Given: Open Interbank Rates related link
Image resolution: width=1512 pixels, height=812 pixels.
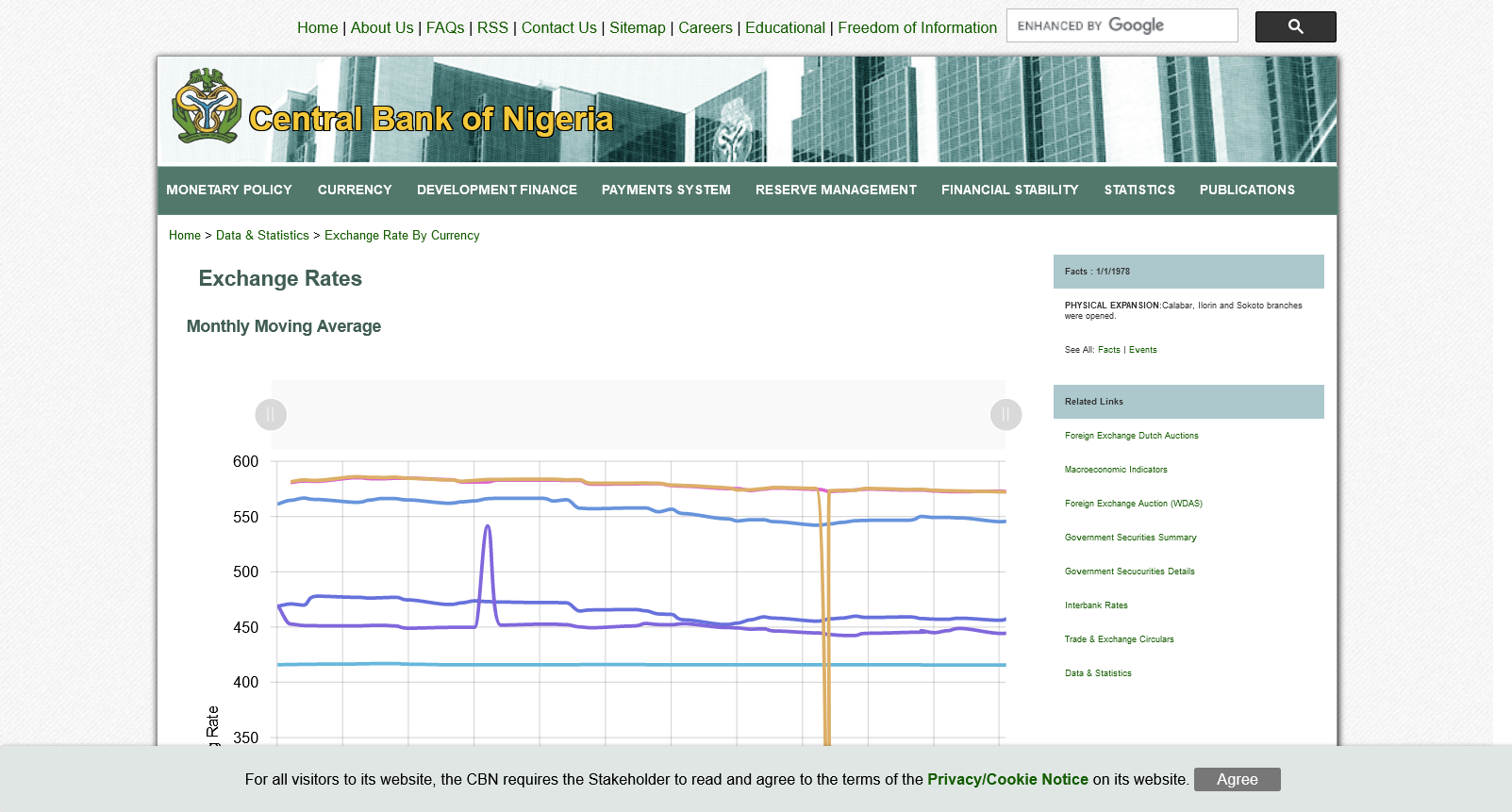Looking at the screenshot, I should click(1096, 605).
